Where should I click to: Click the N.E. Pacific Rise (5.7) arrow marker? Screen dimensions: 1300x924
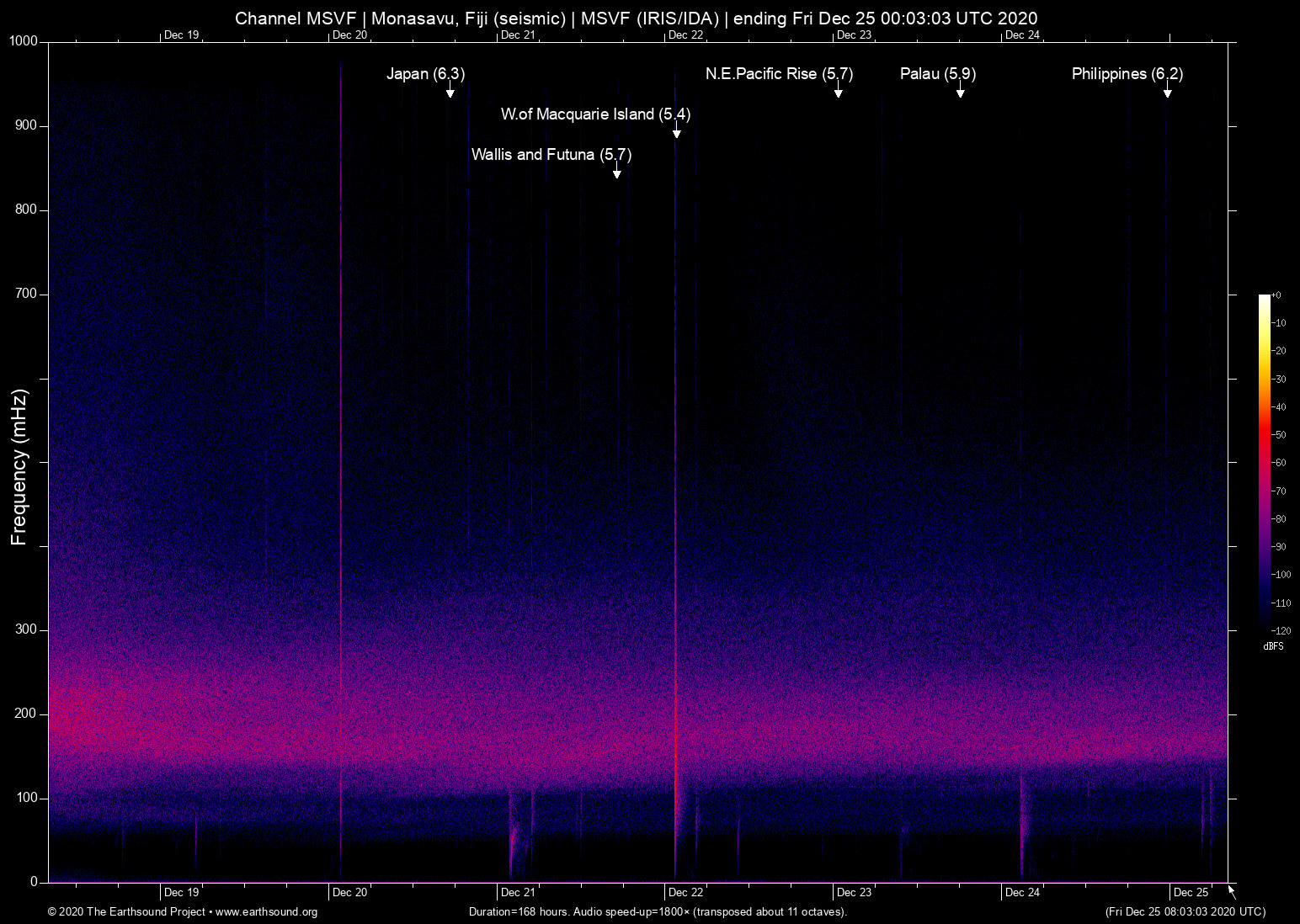pos(838,90)
